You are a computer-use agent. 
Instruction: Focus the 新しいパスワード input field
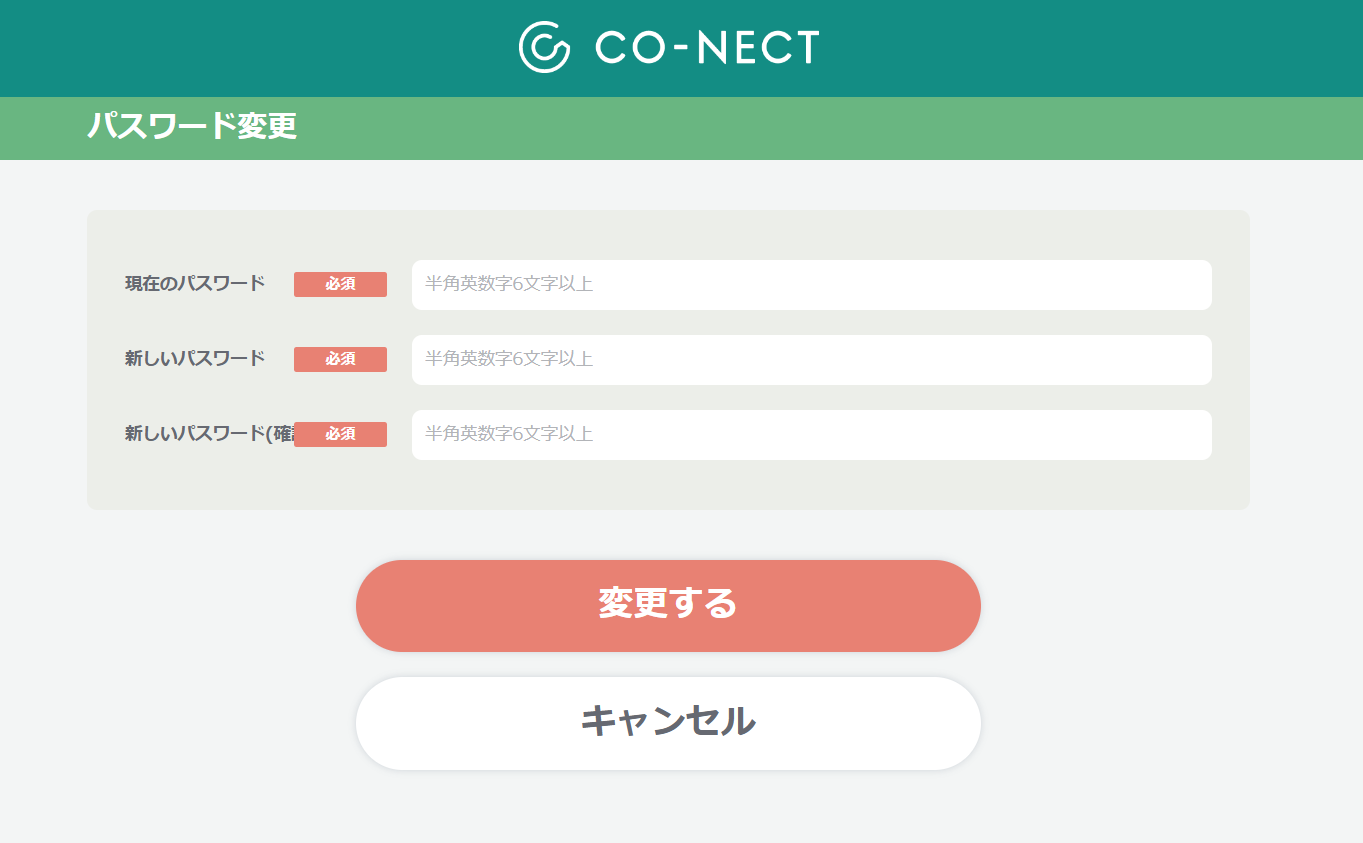(811, 360)
